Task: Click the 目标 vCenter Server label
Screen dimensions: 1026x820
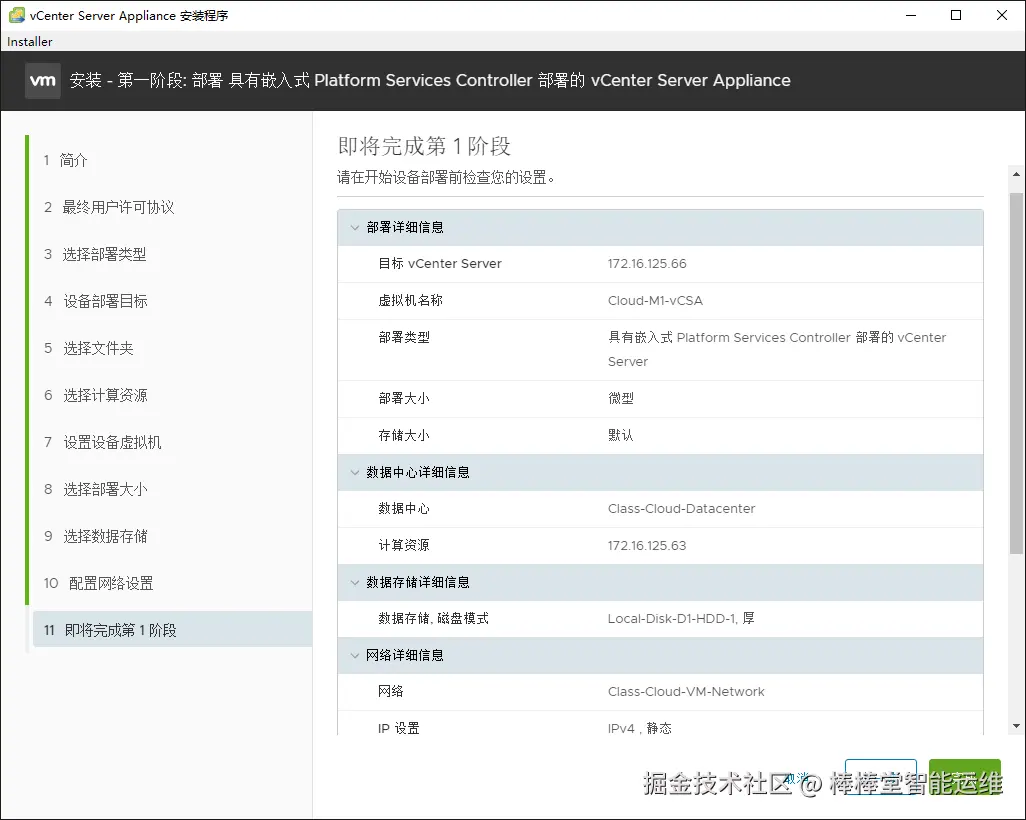Action: (x=440, y=264)
